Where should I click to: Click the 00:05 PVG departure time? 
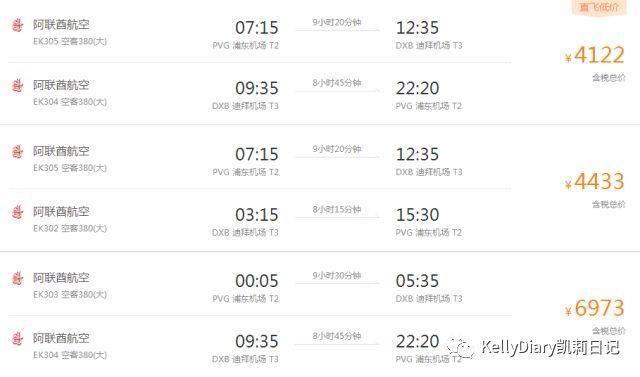point(257,281)
